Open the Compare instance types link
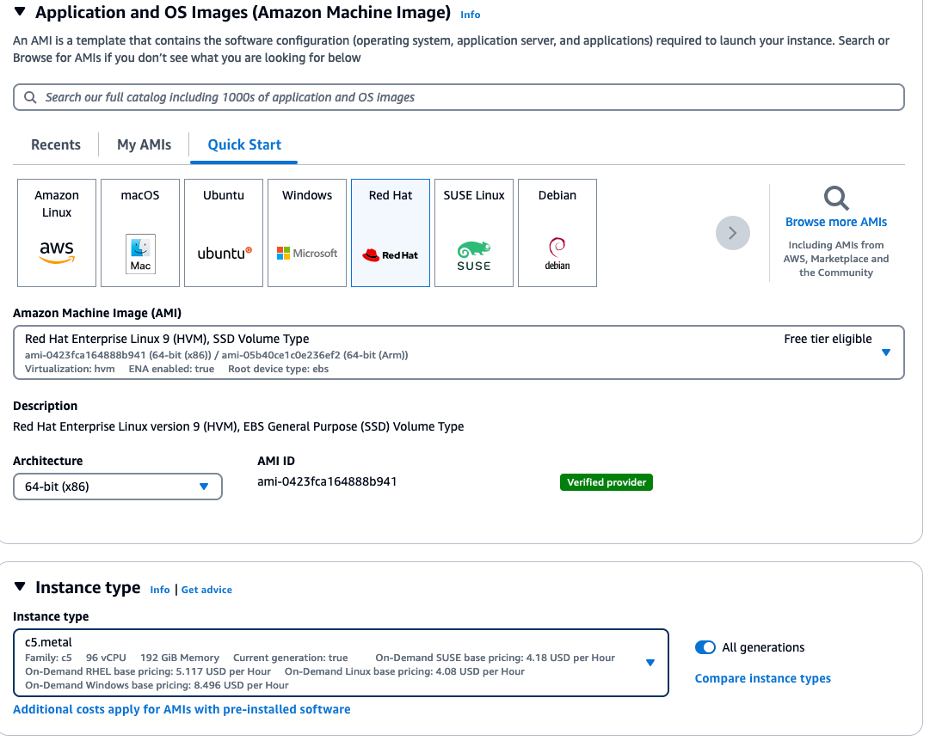This screenshot has width=936, height=748. coord(762,678)
